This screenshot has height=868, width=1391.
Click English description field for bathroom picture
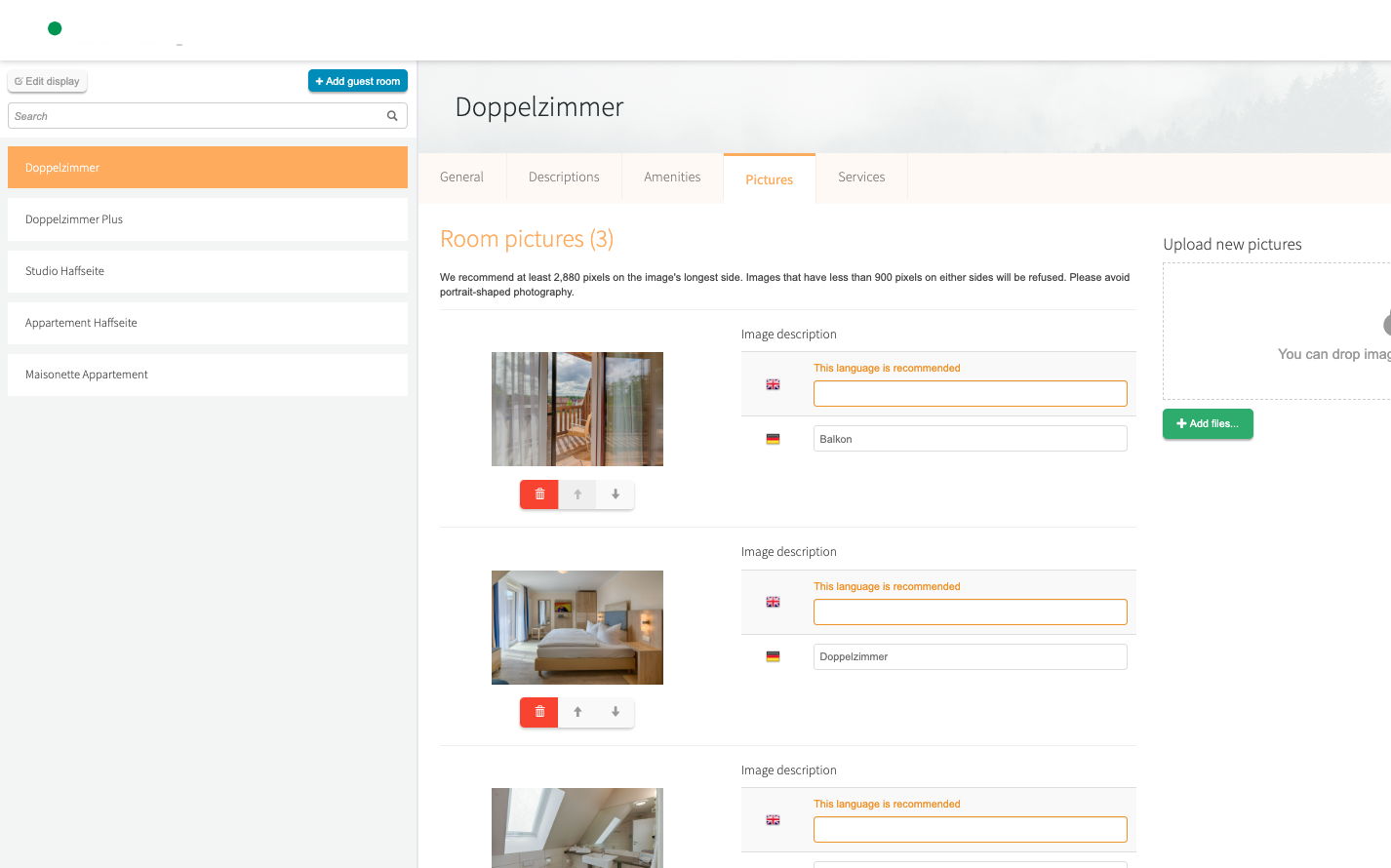coord(971,829)
